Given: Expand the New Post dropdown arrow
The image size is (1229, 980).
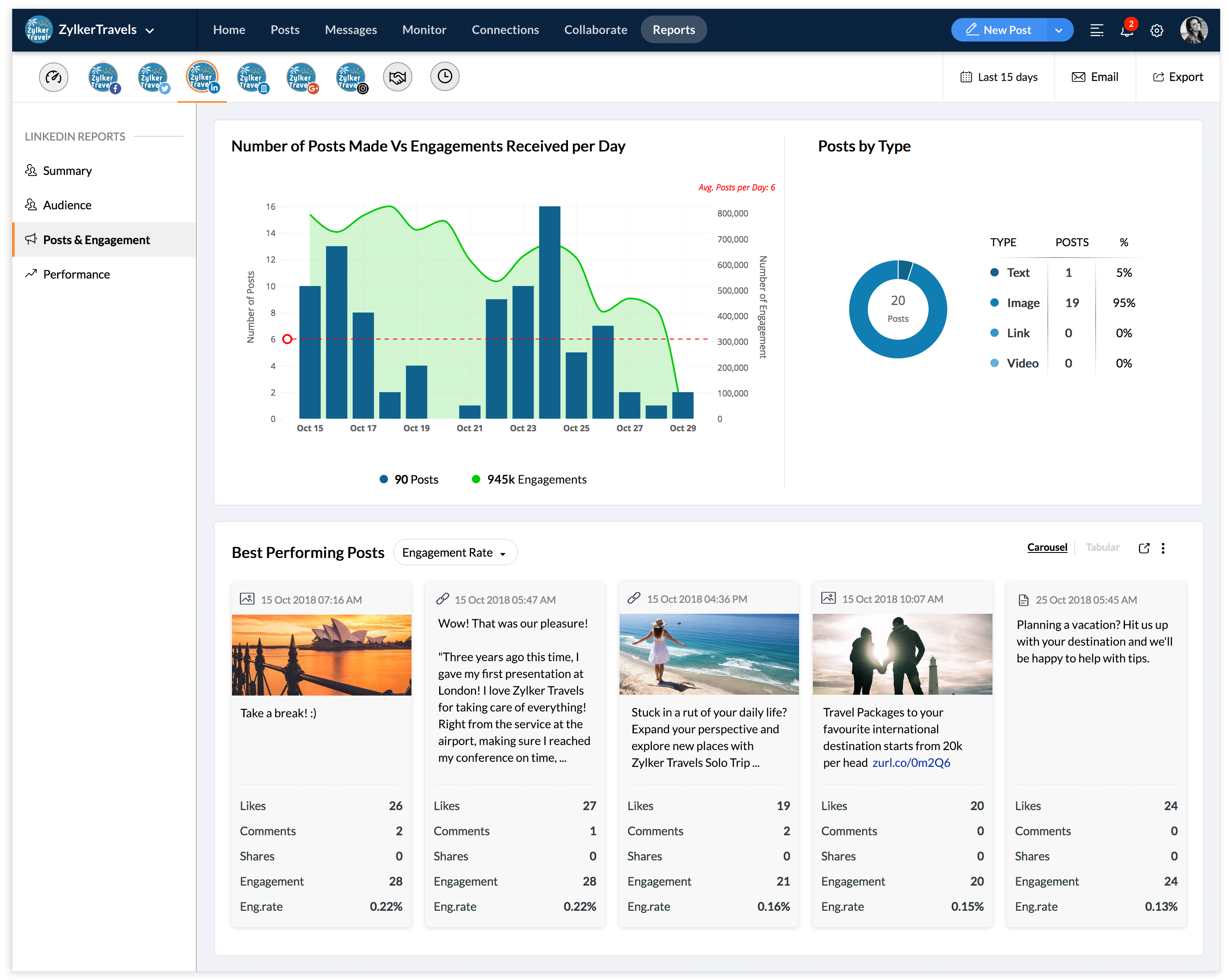Looking at the screenshot, I should click(x=1059, y=30).
